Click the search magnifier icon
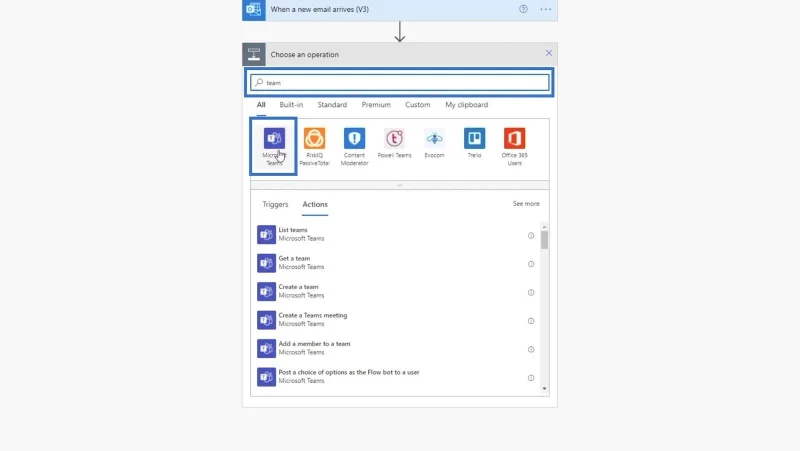 [259, 82]
